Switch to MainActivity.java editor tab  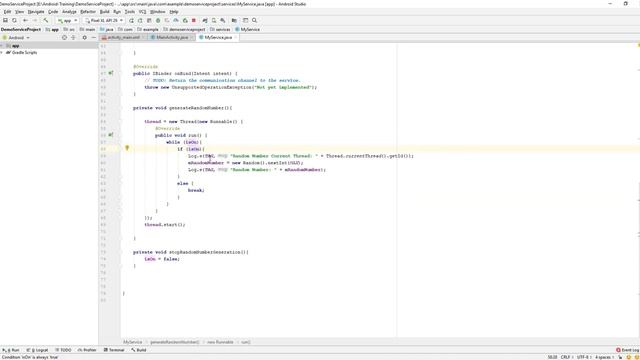[172, 37]
